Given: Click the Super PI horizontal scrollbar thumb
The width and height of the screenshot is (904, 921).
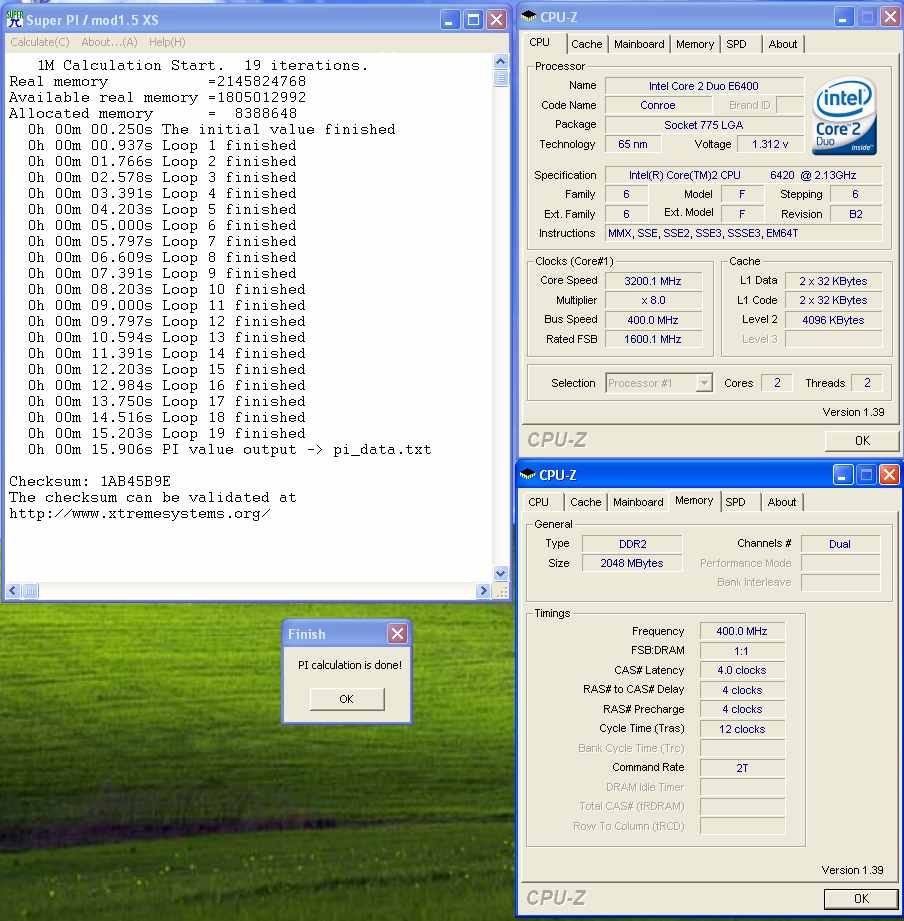Looking at the screenshot, I should (x=30, y=590).
